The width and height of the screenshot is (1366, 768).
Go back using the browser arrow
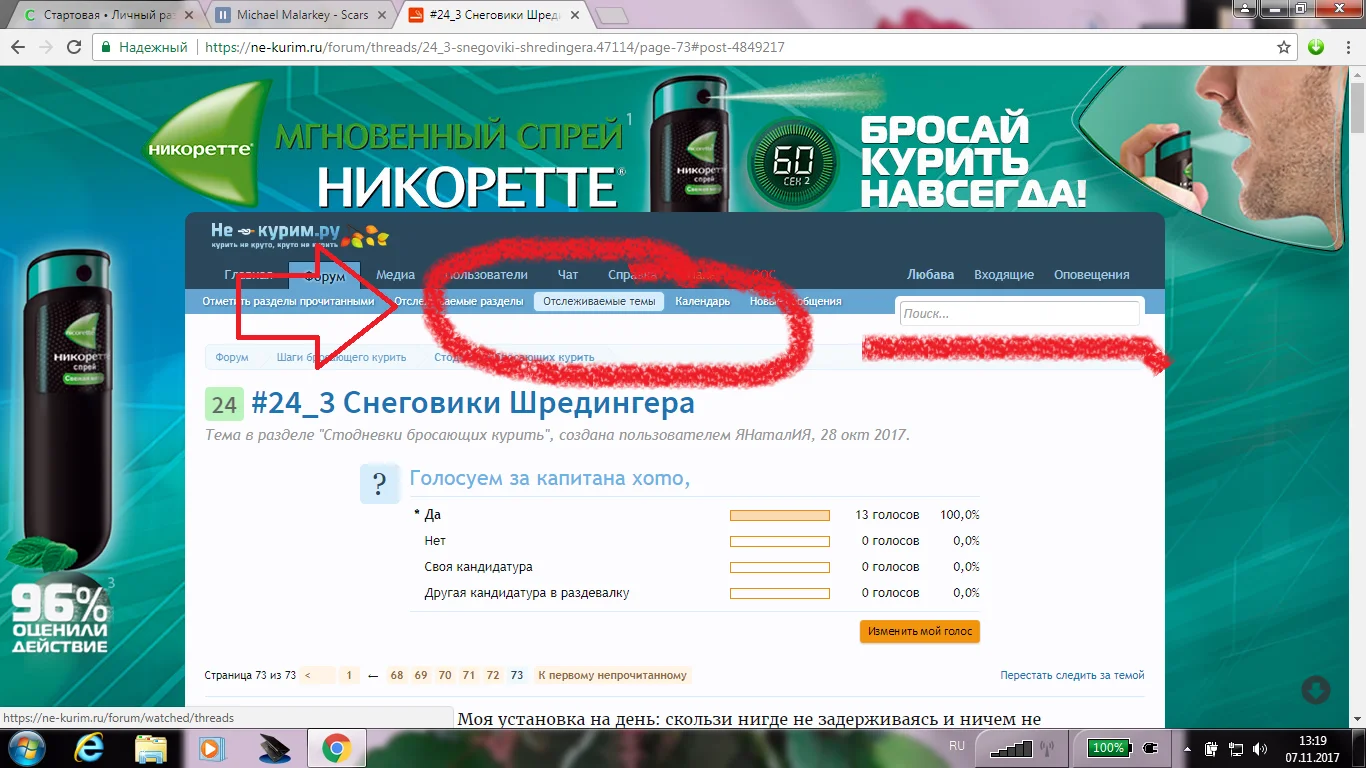tap(20, 46)
